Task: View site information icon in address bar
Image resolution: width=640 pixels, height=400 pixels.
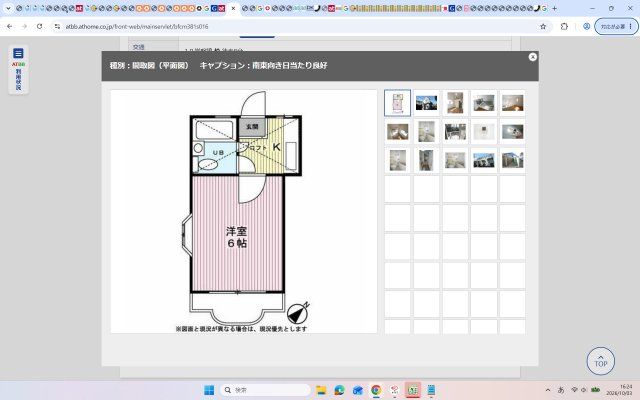Action: click(x=57, y=27)
